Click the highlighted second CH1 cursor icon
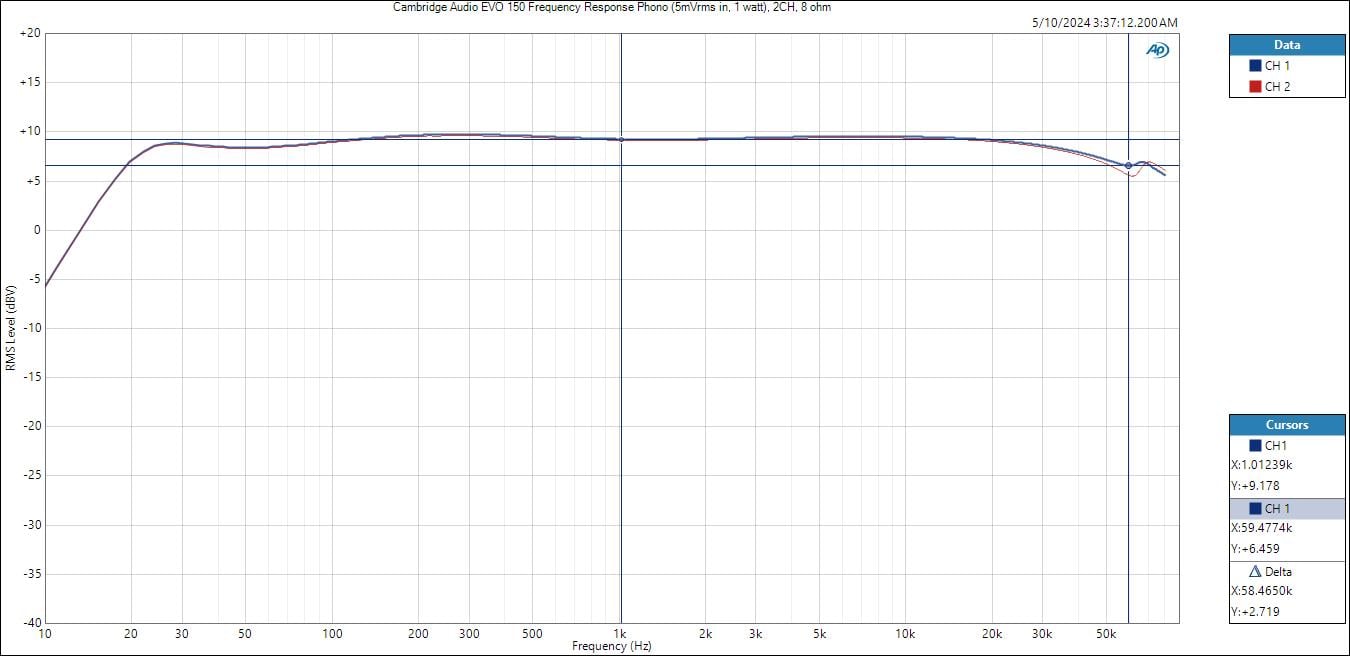The width and height of the screenshot is (1350, 656). 1255,509
